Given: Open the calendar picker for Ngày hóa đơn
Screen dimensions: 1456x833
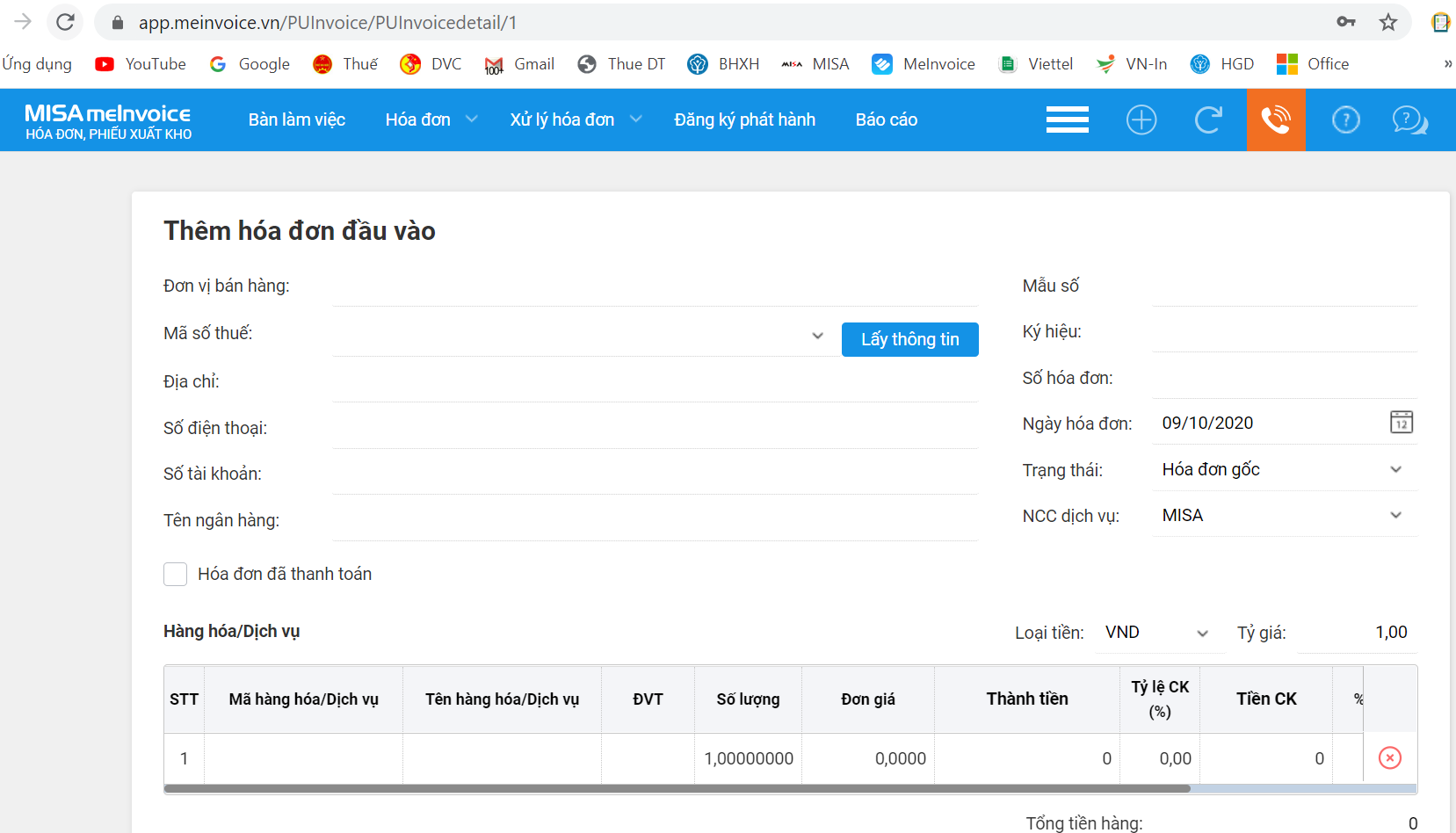Looking at the screenshot, I should click(1401, 423).
